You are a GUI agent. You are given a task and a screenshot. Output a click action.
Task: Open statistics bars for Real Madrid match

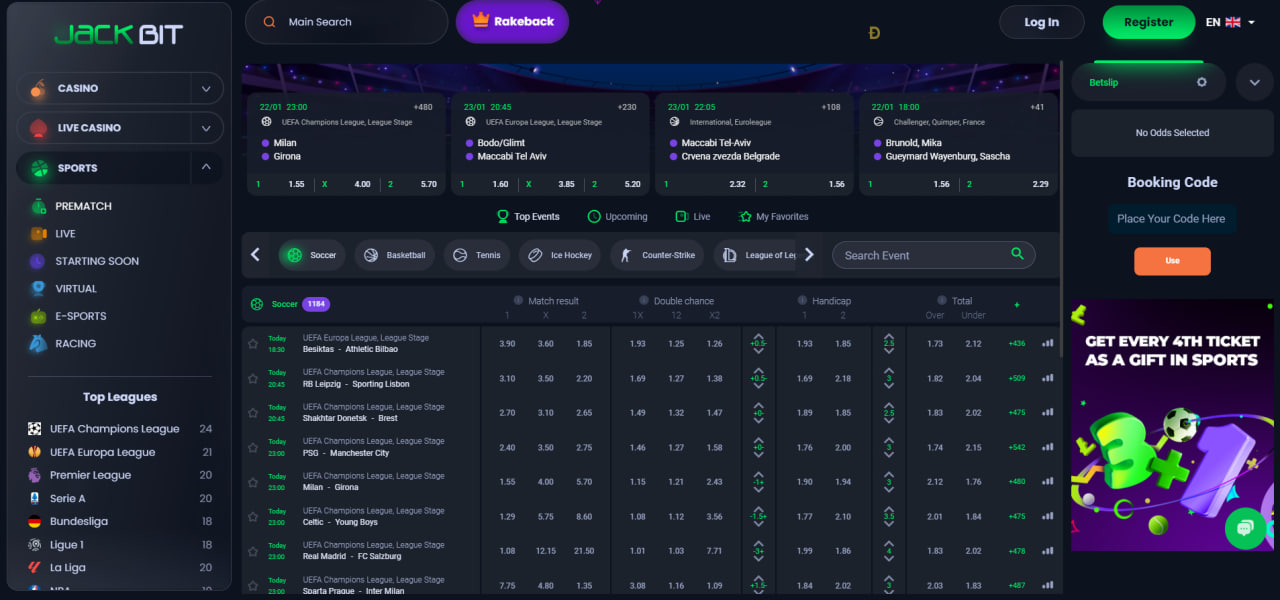[1048, 550]
